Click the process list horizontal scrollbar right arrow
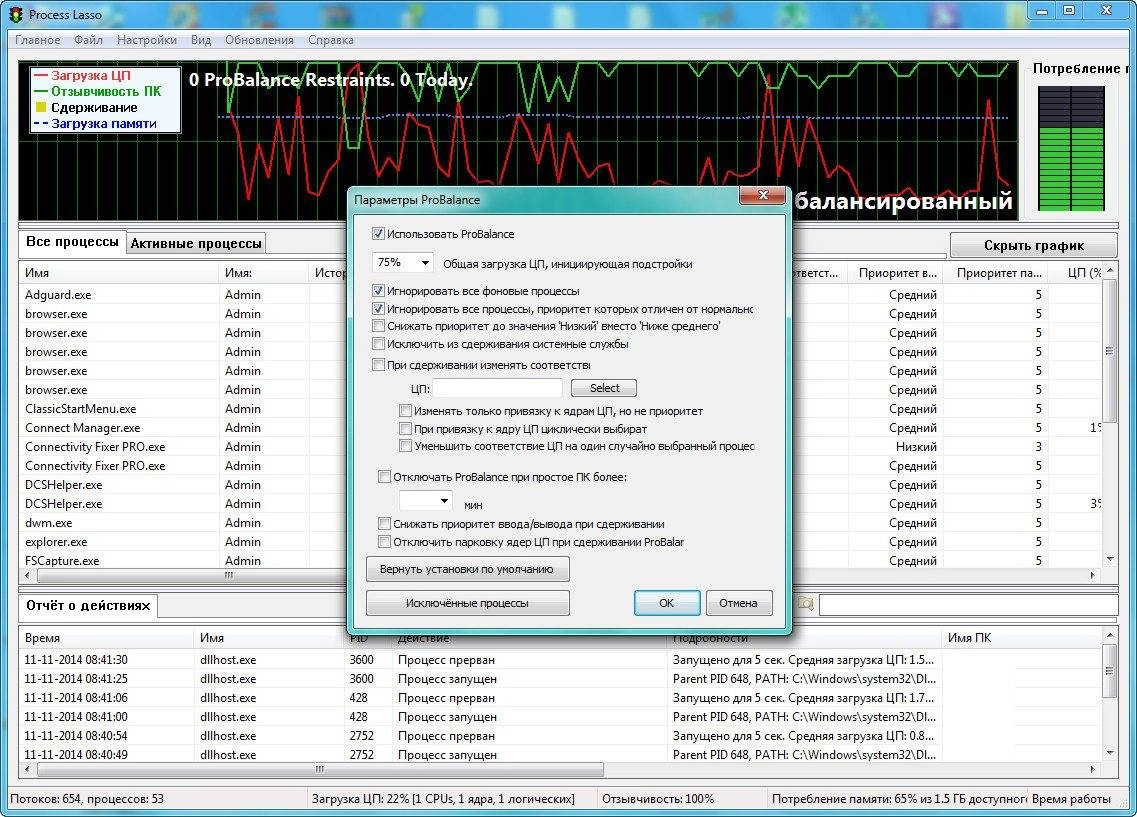The height and width of the screenshot is (817, 1137). coord(1093,575)
